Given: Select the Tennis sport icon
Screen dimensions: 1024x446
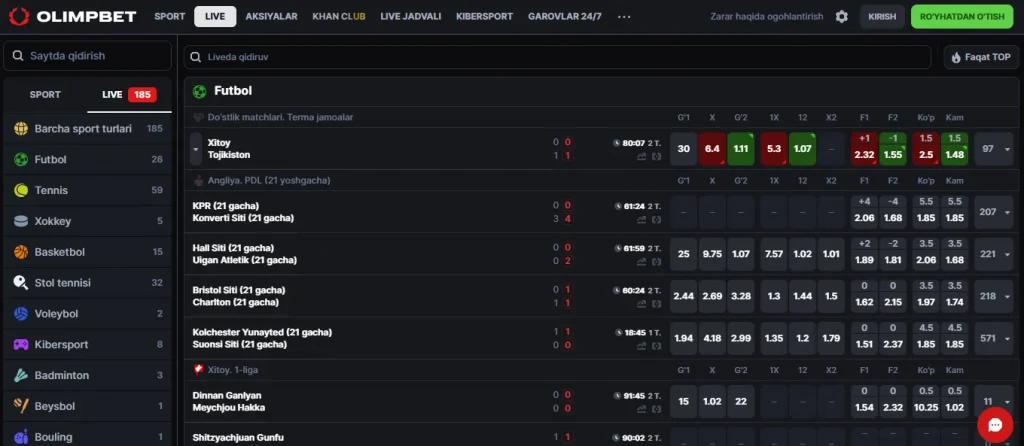Looking at the screenshot, I should click(22, 190).
